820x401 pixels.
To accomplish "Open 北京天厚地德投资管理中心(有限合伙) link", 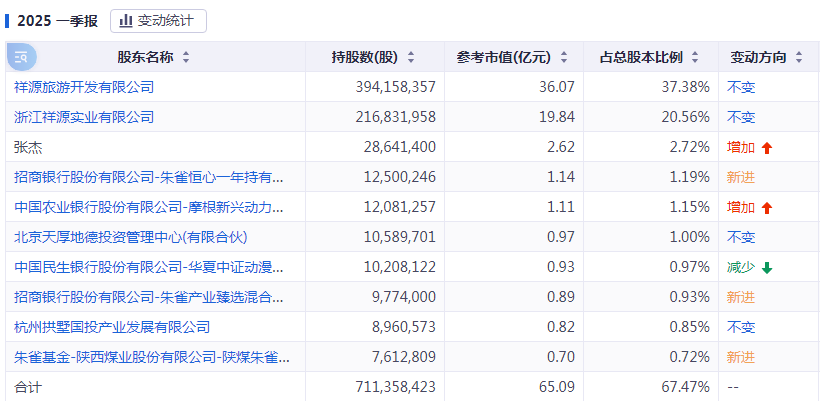I will 131,237.
